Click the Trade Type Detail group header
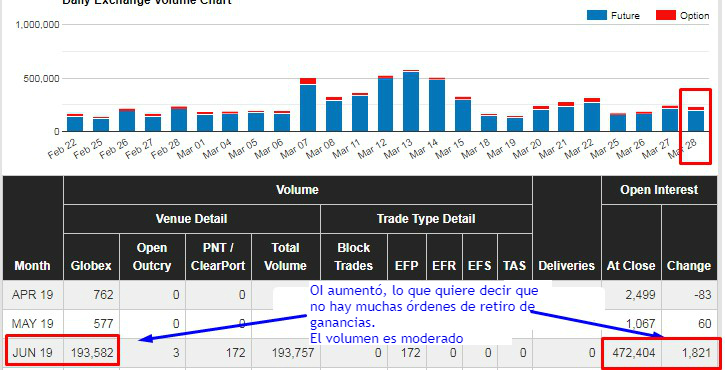The height and width of the screenshot is (370, 725). tap(426, 219)
